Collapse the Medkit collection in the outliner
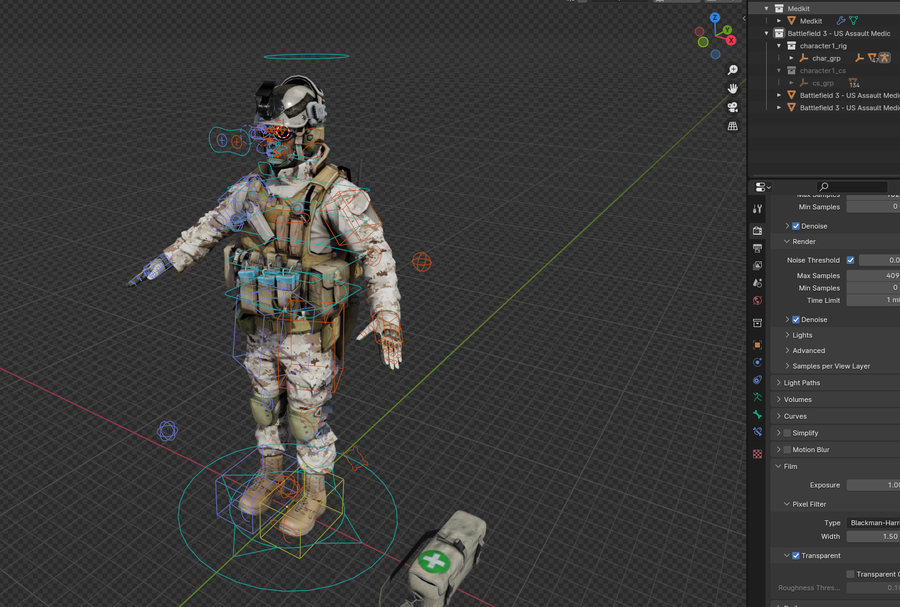The height and width of the screenshot is (607, 900). coord(766,9)
